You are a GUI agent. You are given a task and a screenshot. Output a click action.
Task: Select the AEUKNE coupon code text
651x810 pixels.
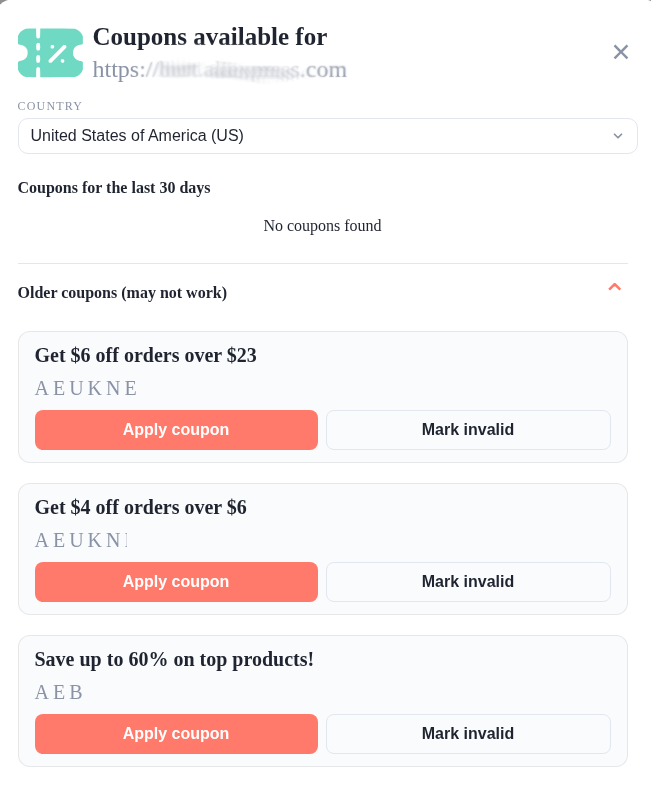87,388
